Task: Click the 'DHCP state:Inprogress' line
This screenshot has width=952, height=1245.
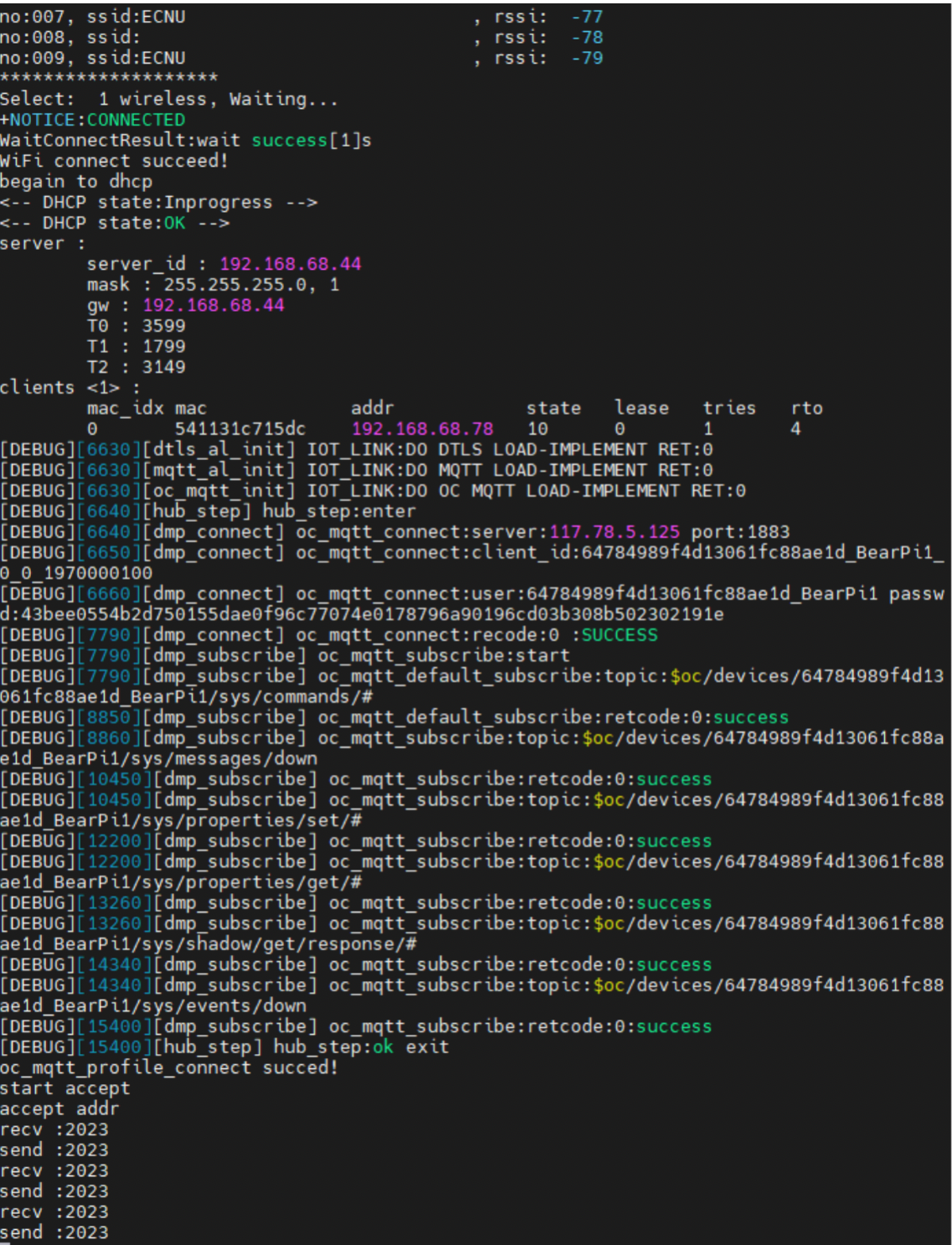Action: (x=158, y=203)
